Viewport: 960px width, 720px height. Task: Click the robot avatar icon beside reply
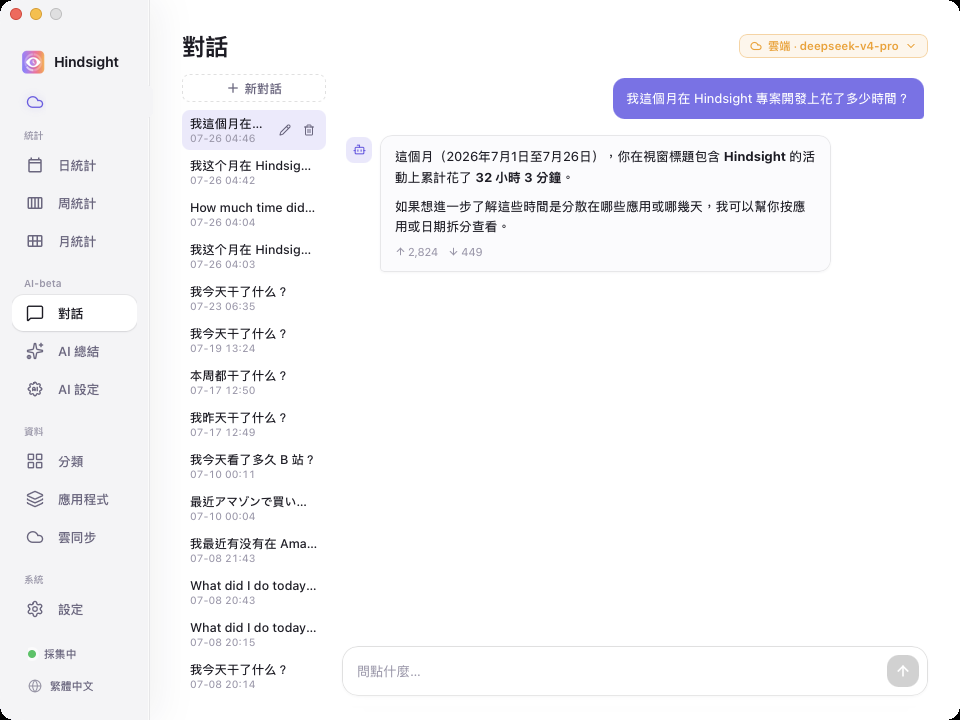359,150
